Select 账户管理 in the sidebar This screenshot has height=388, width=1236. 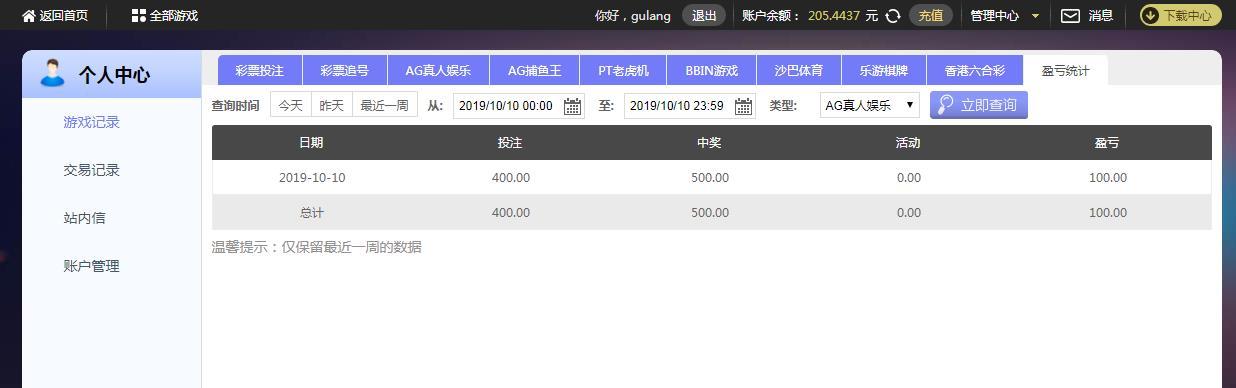tap(91, 266)
